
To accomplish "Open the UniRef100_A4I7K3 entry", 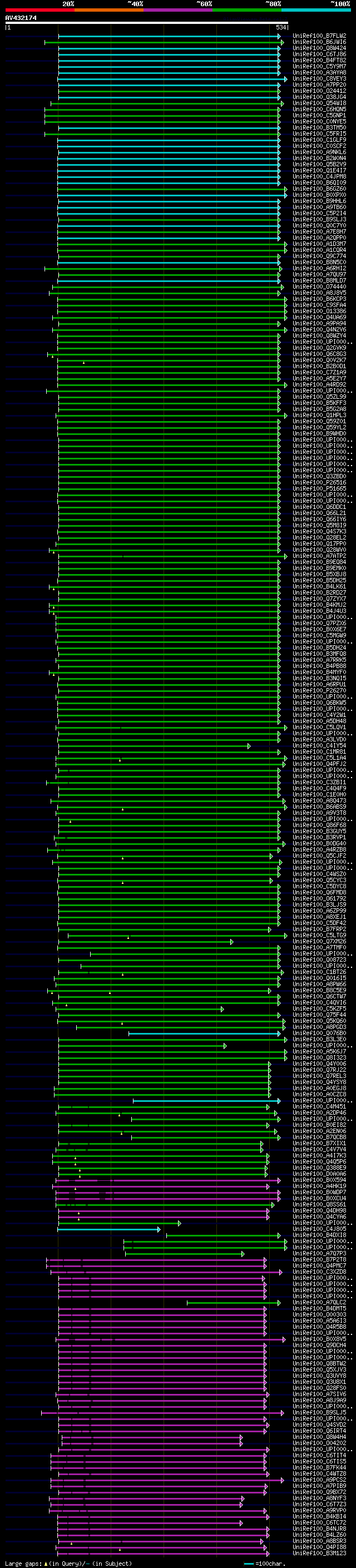I will pyautogui.click(x=319, y=1156).
